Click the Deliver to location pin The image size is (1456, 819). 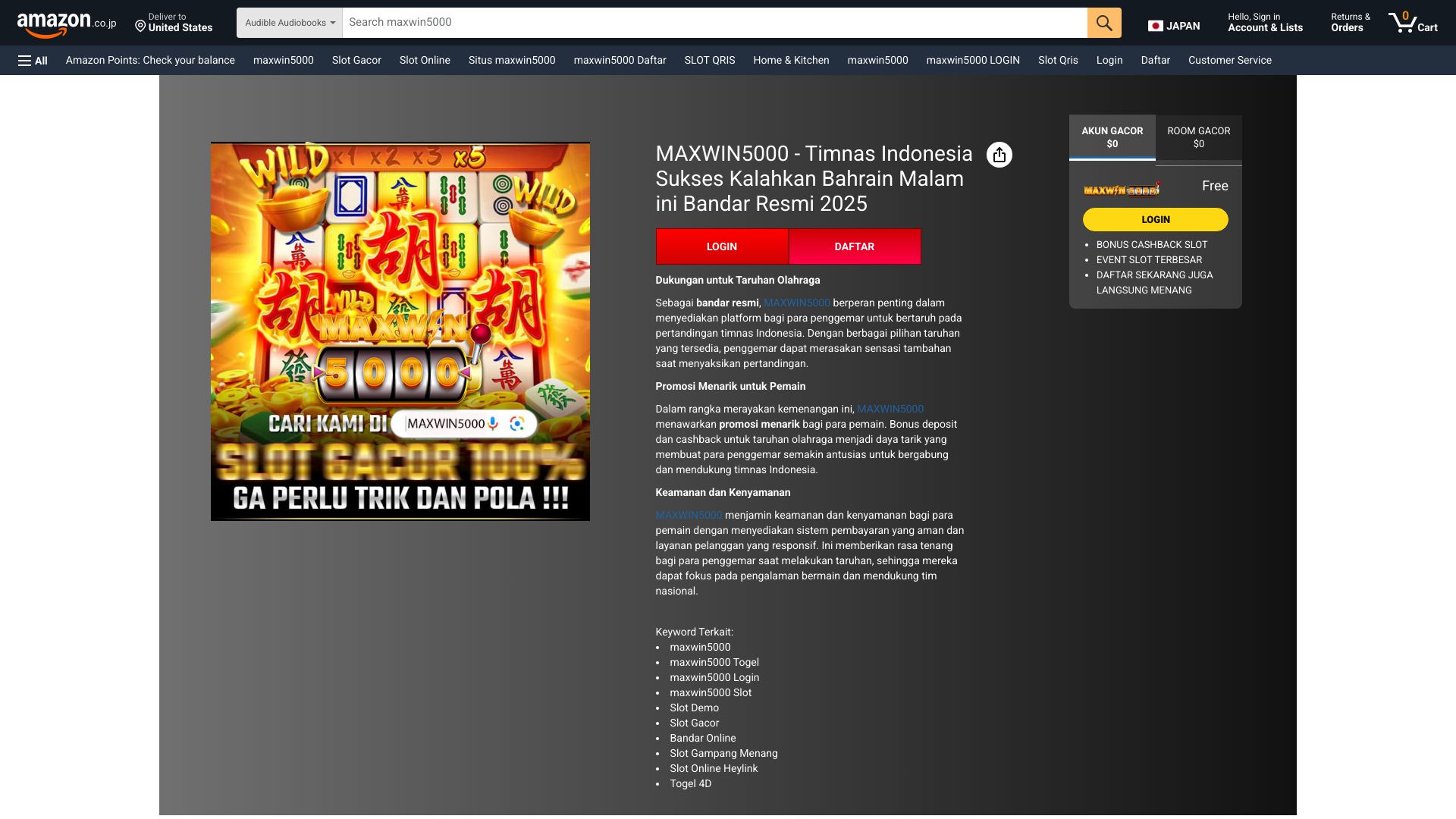point(140,27)
